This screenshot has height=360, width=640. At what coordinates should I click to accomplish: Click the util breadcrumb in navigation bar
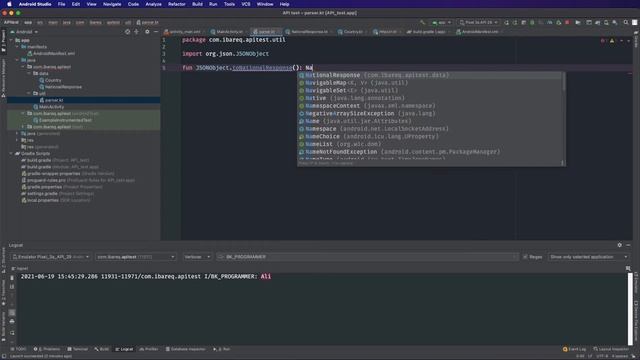point(128,22)
